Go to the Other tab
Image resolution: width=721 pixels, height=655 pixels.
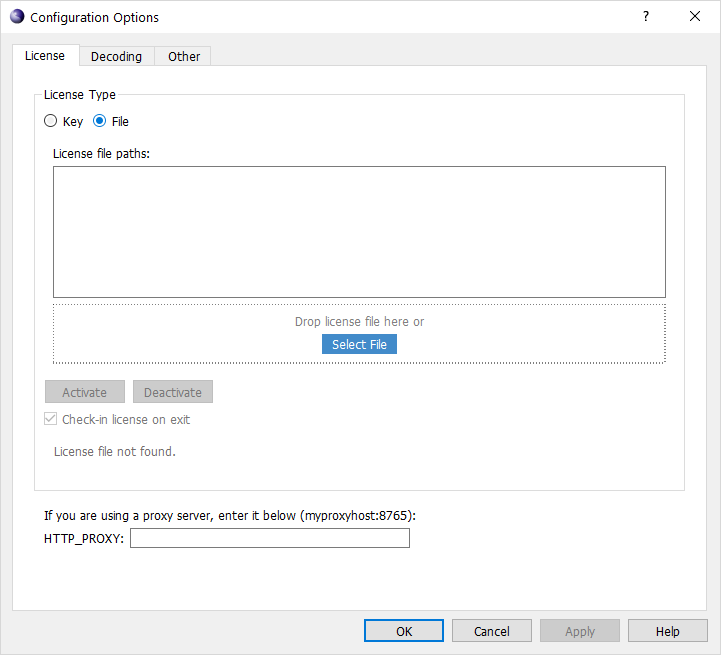(184, 57)
